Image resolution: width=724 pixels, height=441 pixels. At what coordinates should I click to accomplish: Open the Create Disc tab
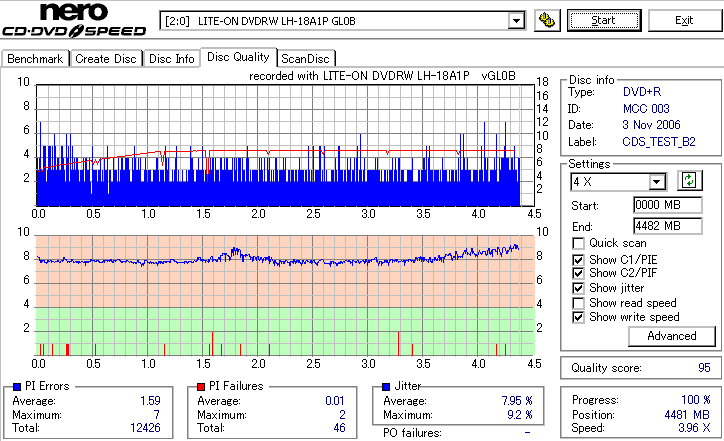pyautogui.click(x=106, y=59)
